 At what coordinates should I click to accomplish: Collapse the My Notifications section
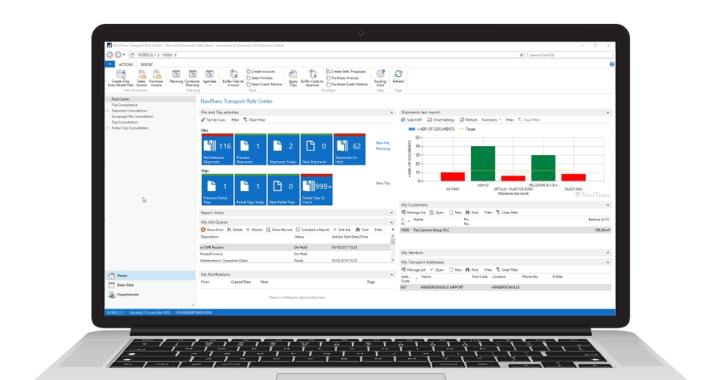[x=392, y=274]
